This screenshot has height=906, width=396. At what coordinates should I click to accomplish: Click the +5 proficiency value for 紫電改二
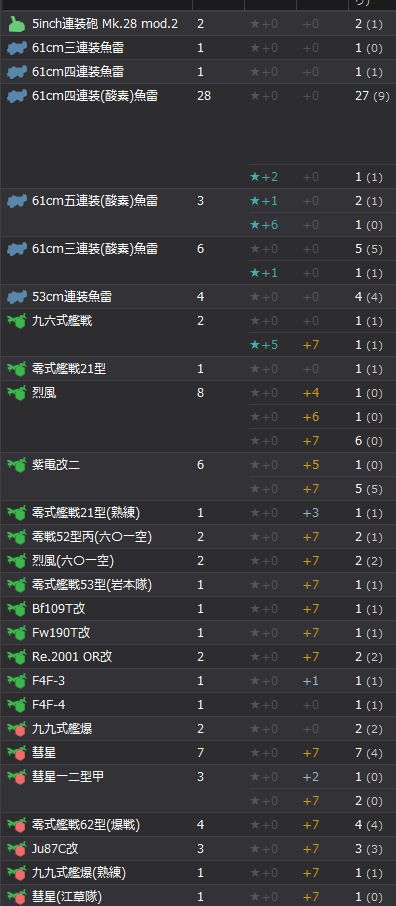point(311,465)
